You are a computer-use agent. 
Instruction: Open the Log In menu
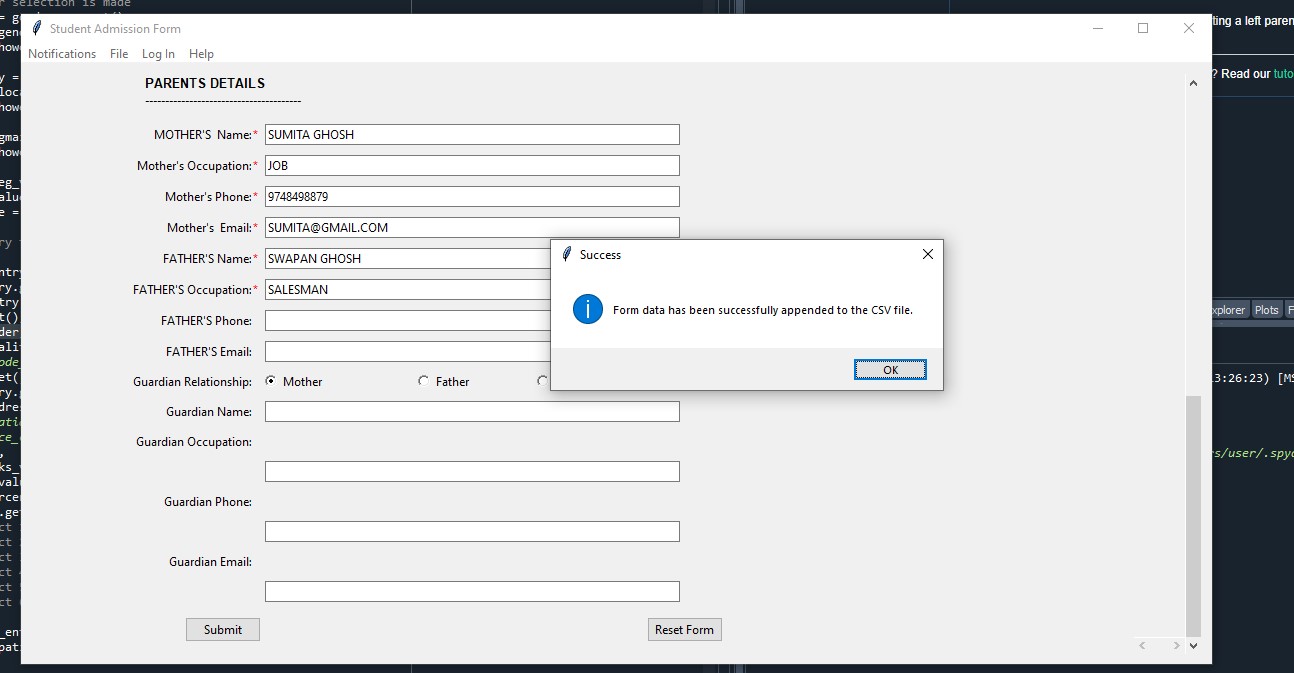pyautogui.click(x=158, y=54)
